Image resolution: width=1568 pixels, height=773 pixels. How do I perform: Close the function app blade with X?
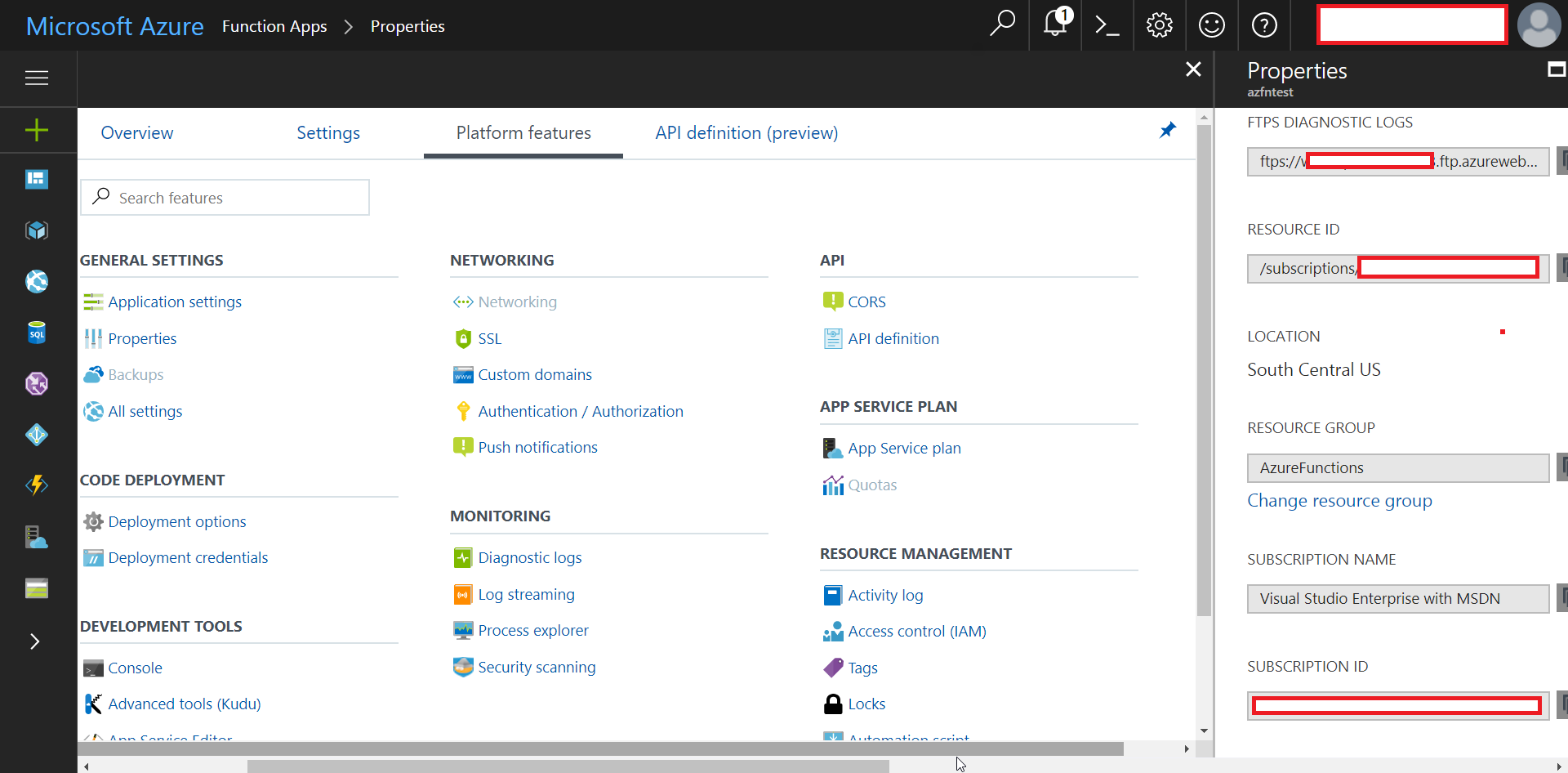1193,69
